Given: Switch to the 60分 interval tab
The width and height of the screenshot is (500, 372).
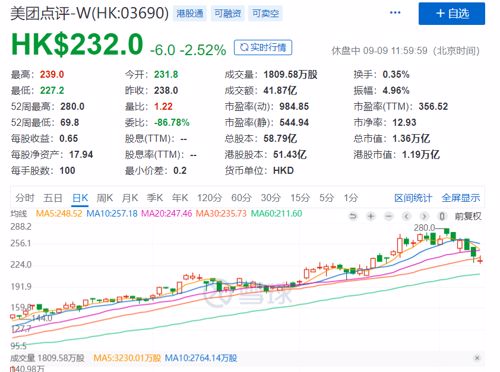Looking at the screenshot, I should point(241,198).
